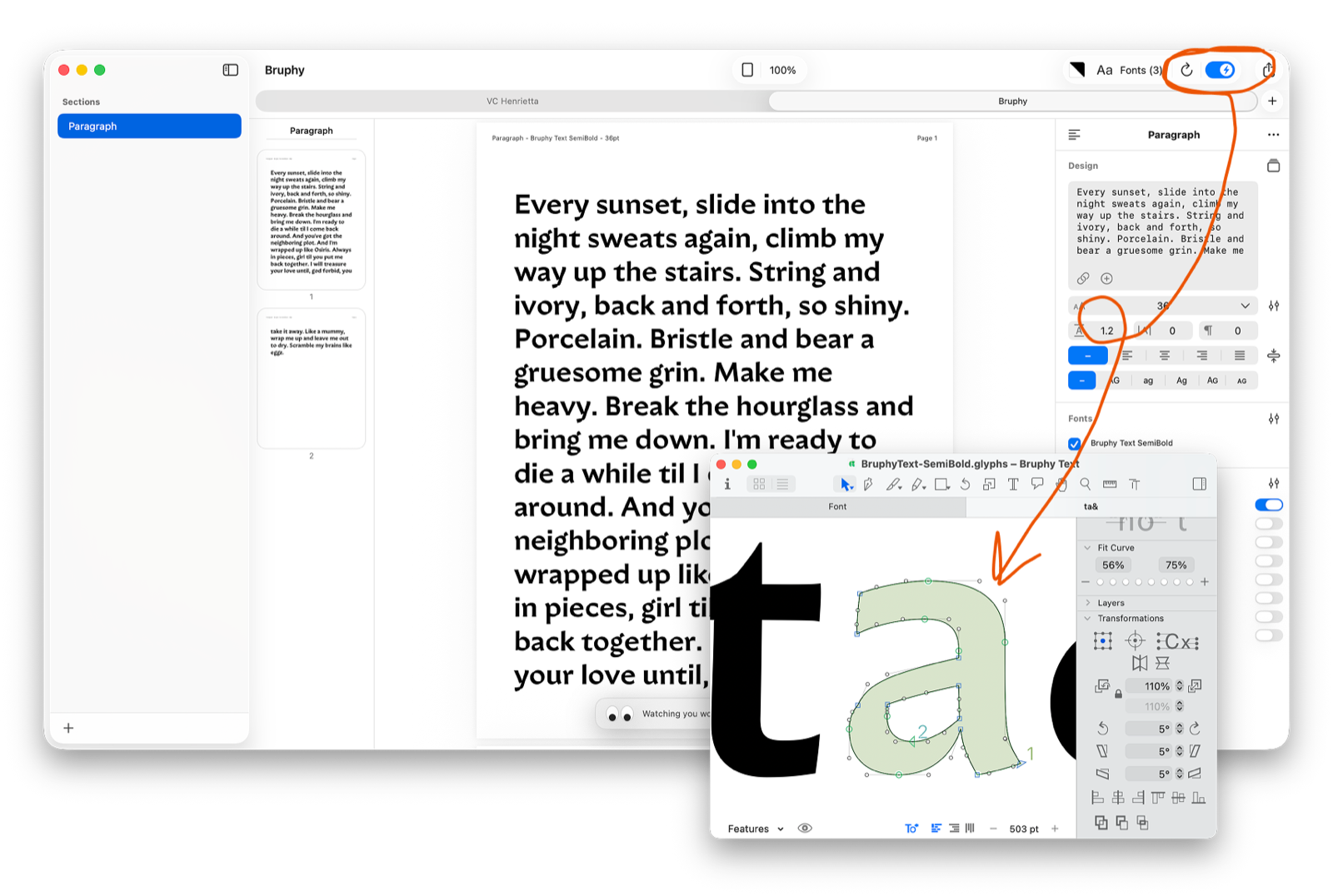1333x896 pixels.
Task: Collapse the Transformations section
Action: 1087,618
